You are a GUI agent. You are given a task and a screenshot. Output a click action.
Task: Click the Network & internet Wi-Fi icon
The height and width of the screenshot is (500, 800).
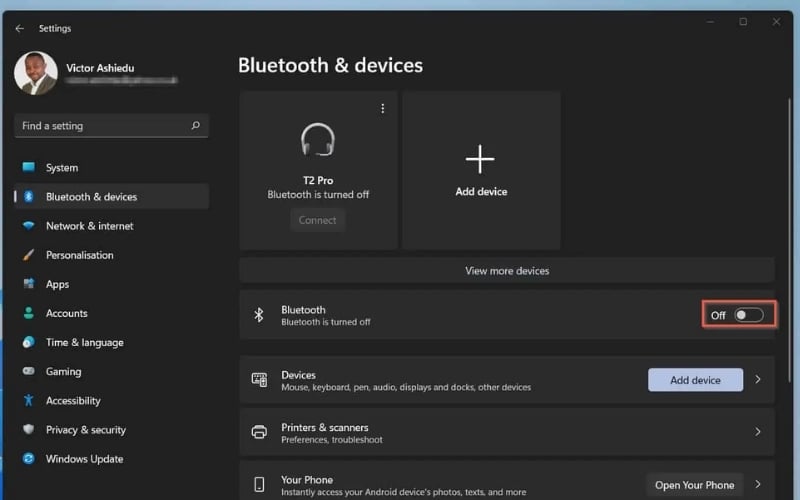click(x=28, y=226)
